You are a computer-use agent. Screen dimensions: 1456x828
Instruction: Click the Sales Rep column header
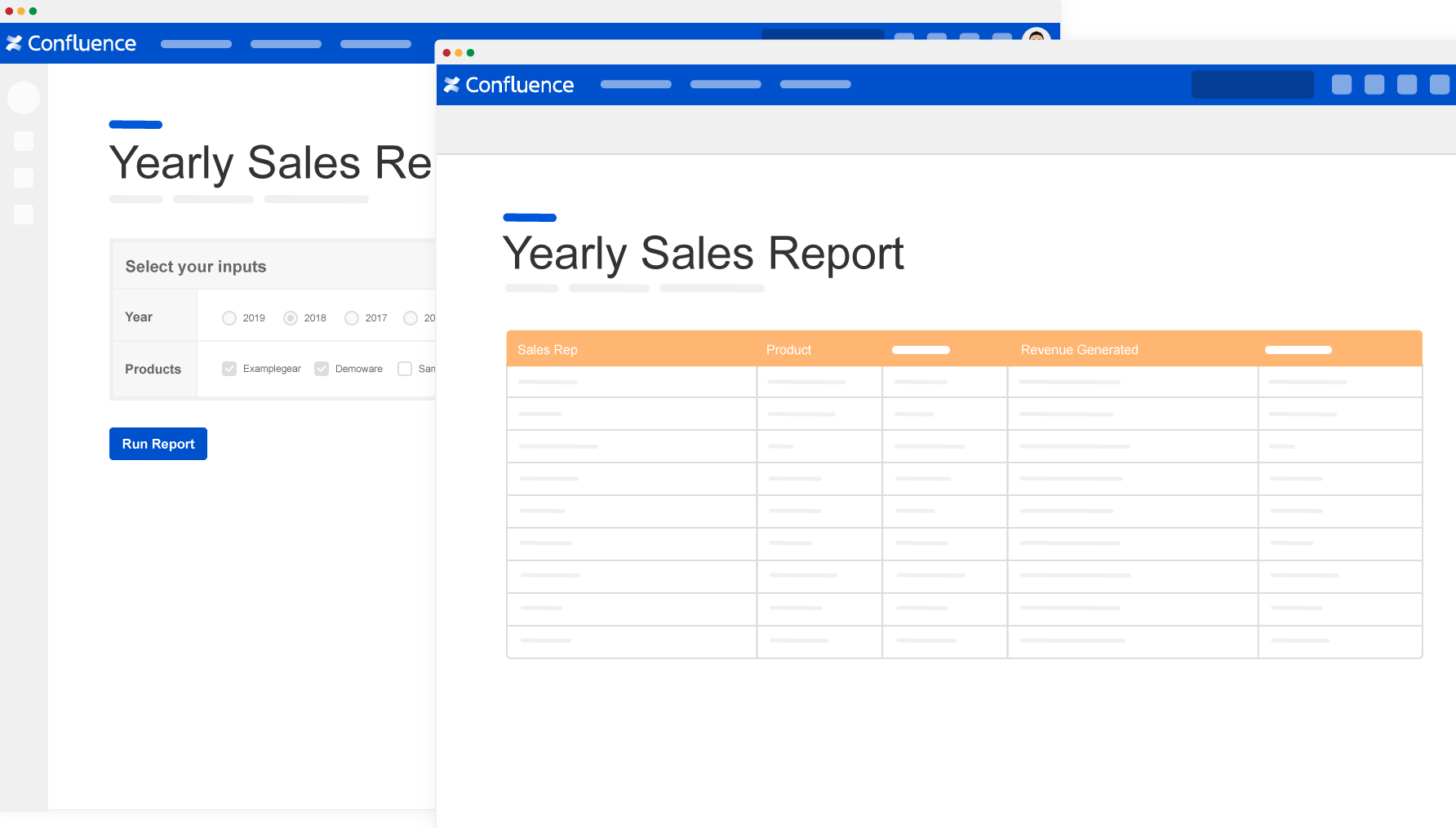(x=548, y=350)
